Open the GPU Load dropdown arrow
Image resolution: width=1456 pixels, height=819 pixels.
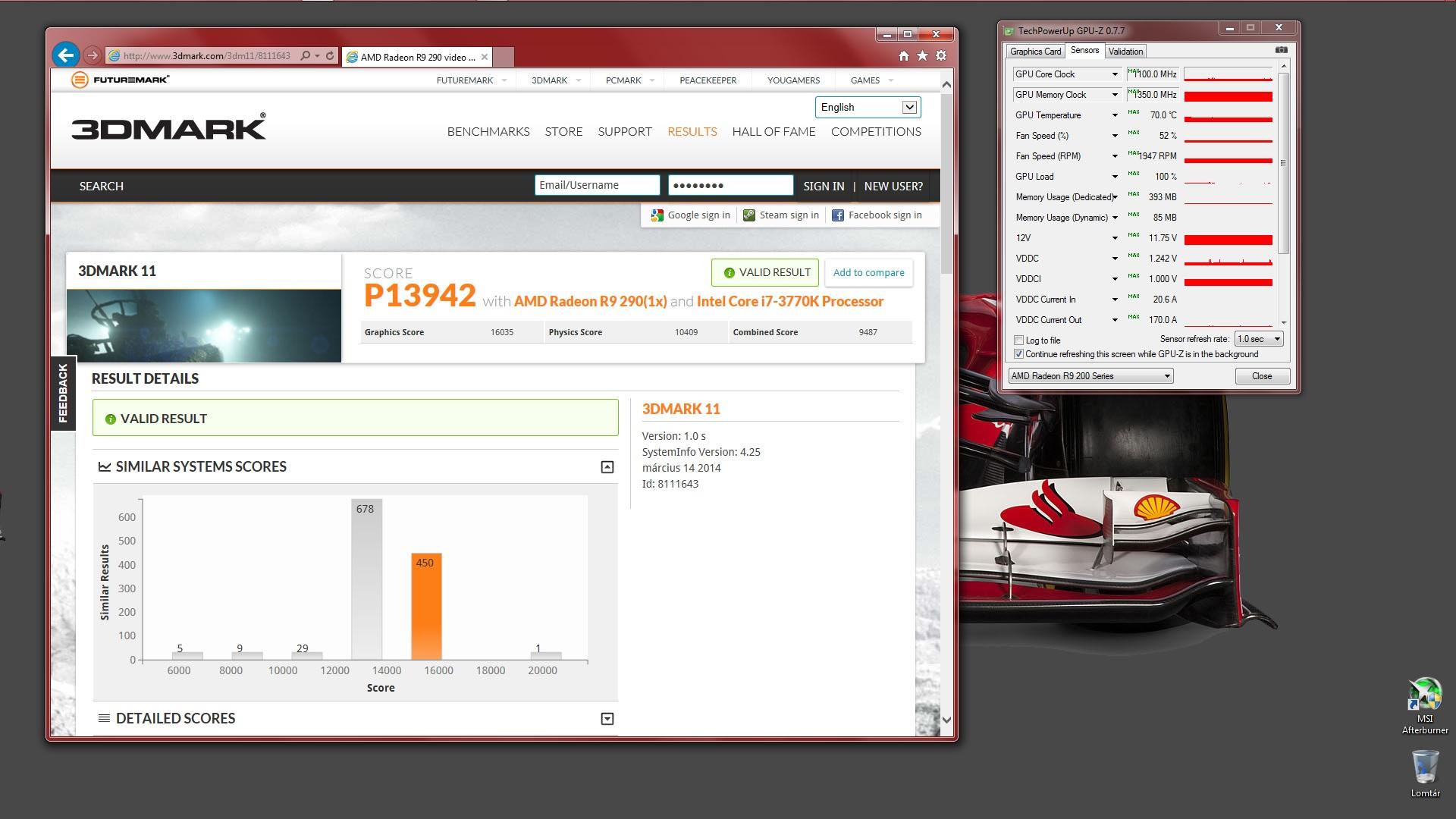[1115, 177]
